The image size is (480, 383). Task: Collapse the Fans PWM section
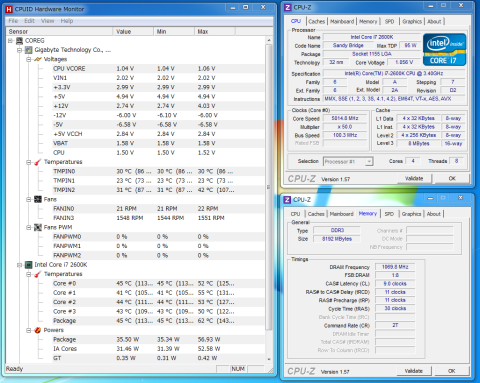click(29, 228)
